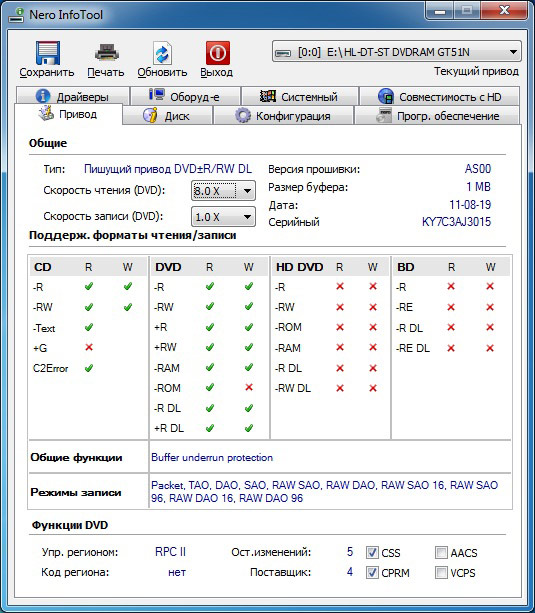
Task: Click serial number KY7C3AJ3015
Action: [456, 222]
